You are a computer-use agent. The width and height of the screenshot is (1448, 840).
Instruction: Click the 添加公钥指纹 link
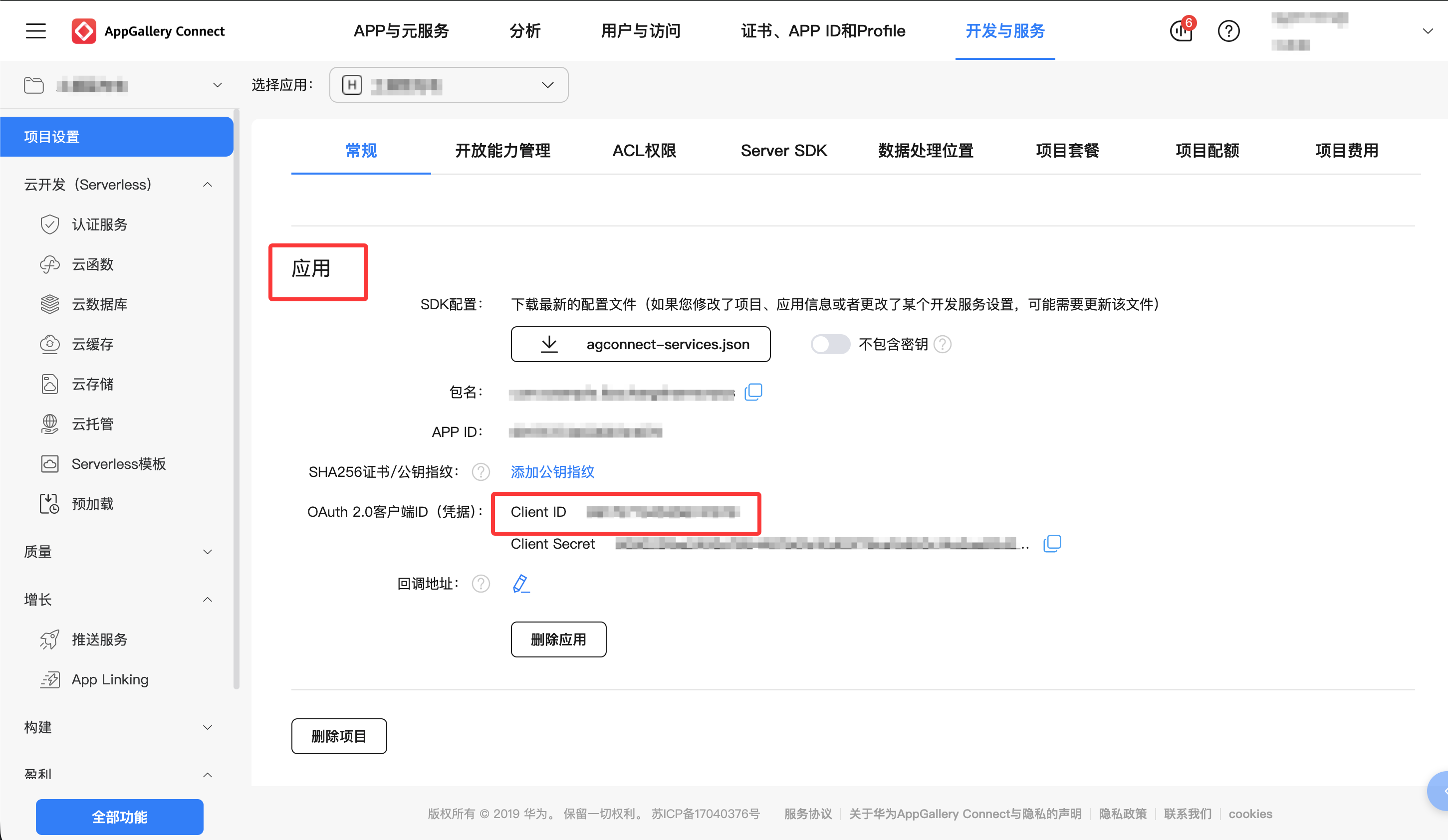click(x=552, y=472)
